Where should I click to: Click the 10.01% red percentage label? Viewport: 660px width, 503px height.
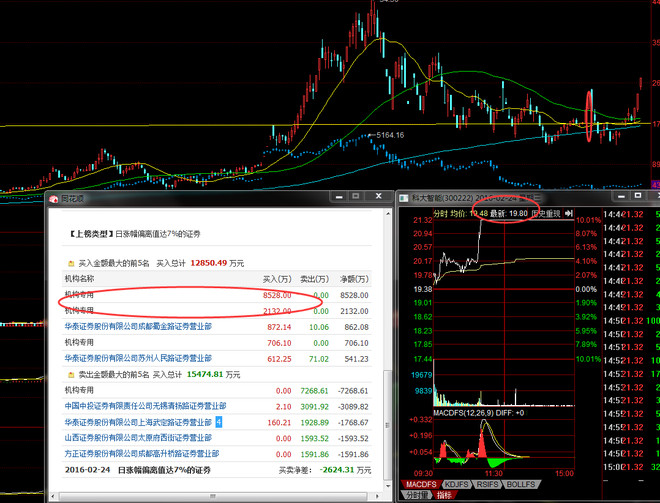[588, 220]
